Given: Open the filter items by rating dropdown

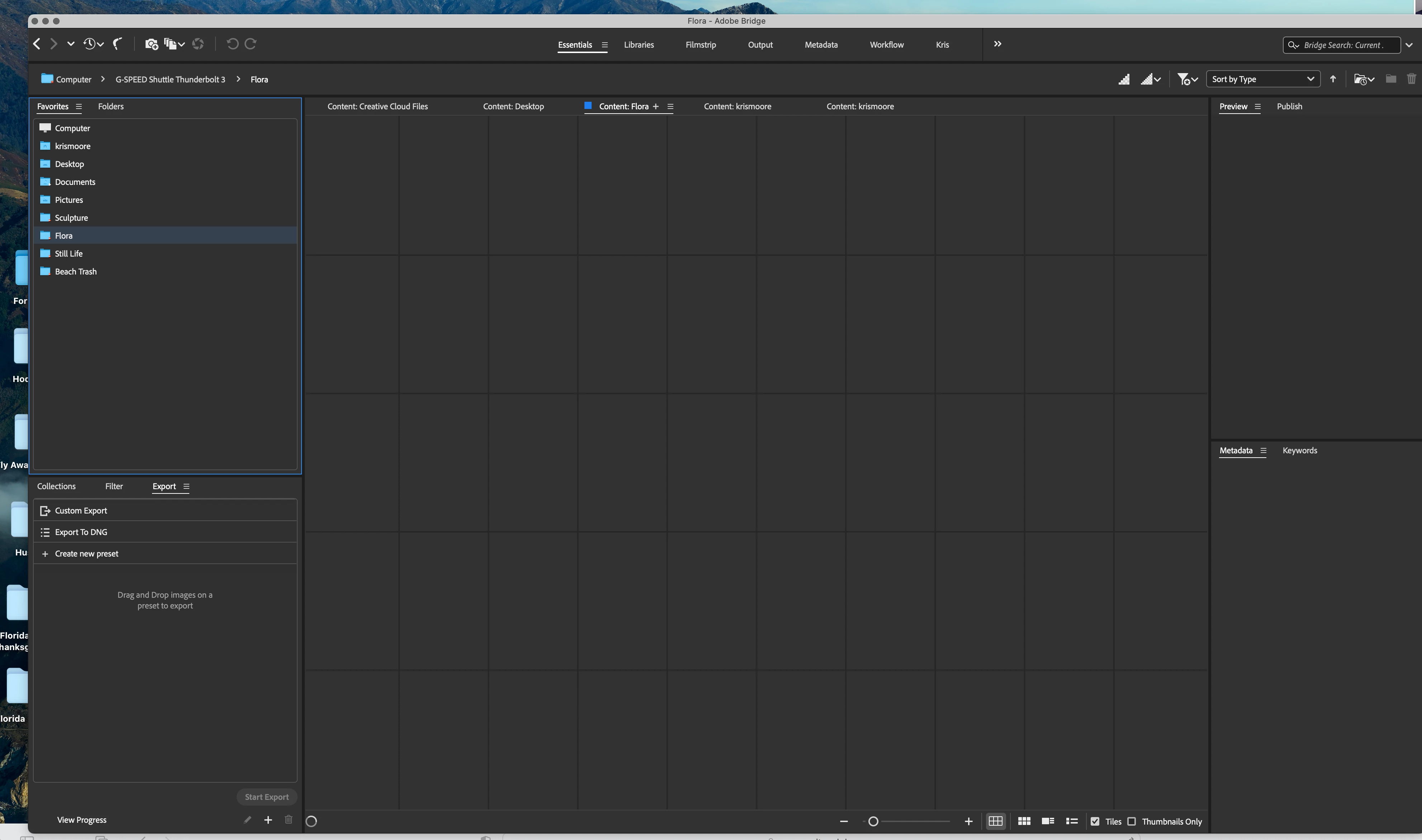Looking at the screenshot, I should pyautogui.click(x=1187, y=79).
